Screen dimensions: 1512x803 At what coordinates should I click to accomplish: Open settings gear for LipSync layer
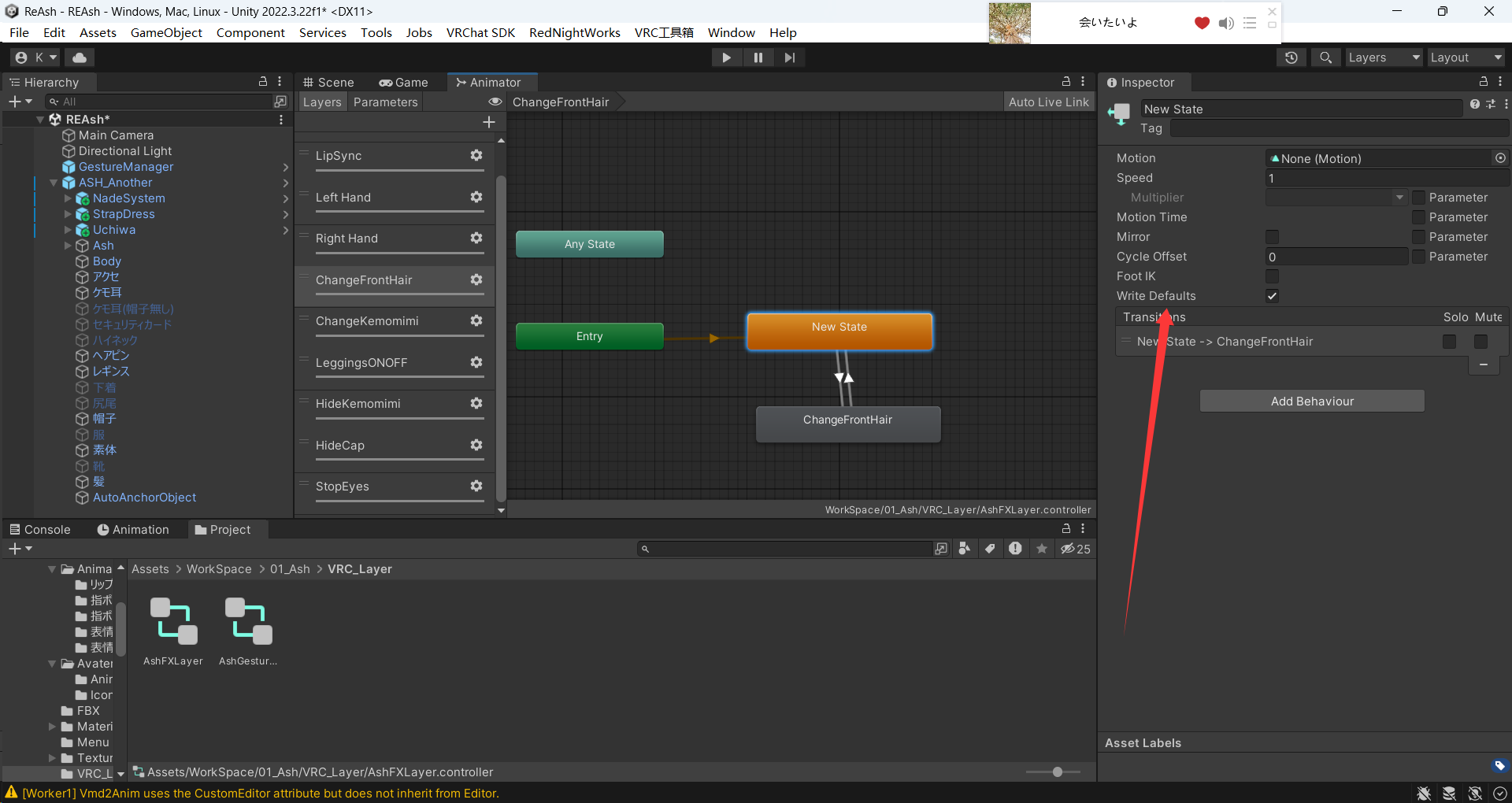(x=476, y=156)
